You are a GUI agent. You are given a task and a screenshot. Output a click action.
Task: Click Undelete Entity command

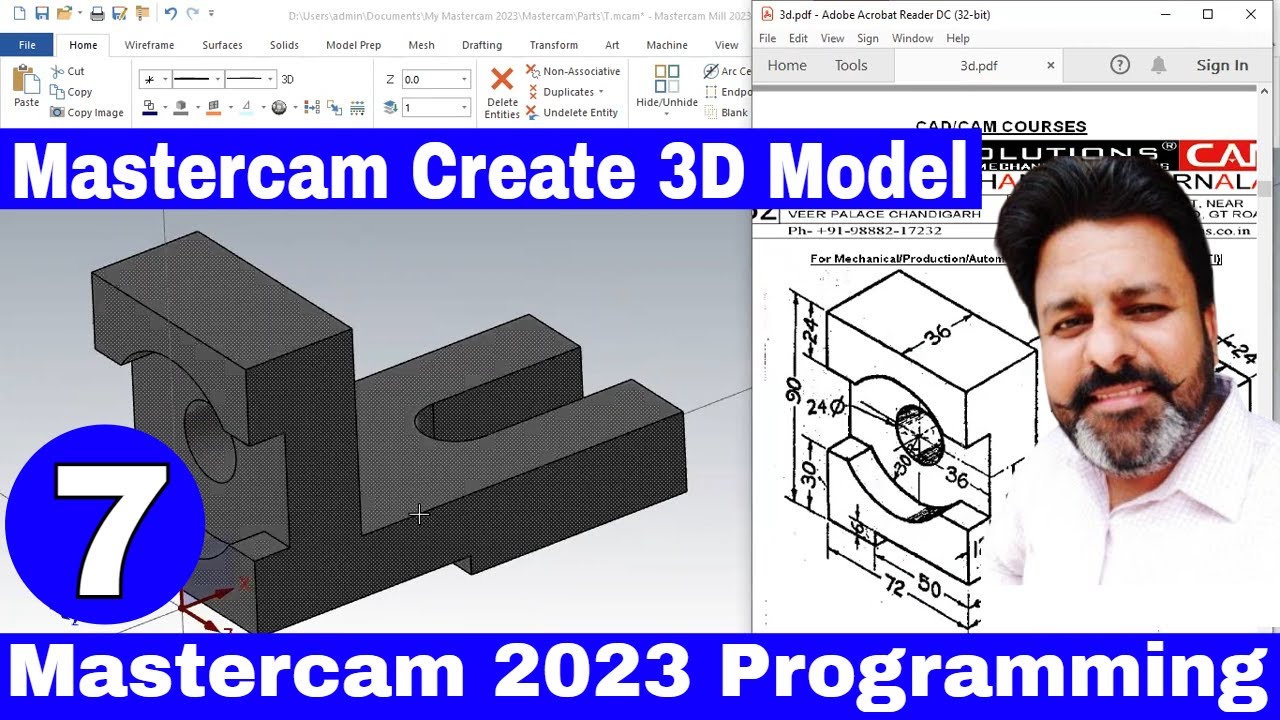pos(572,112)
